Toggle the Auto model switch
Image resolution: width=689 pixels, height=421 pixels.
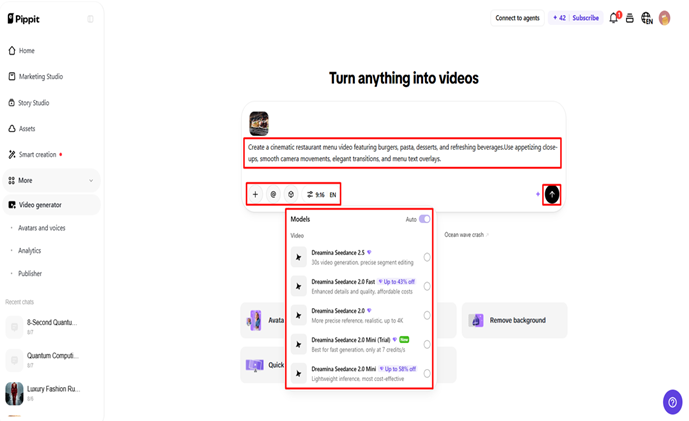[x=424, y=219]
